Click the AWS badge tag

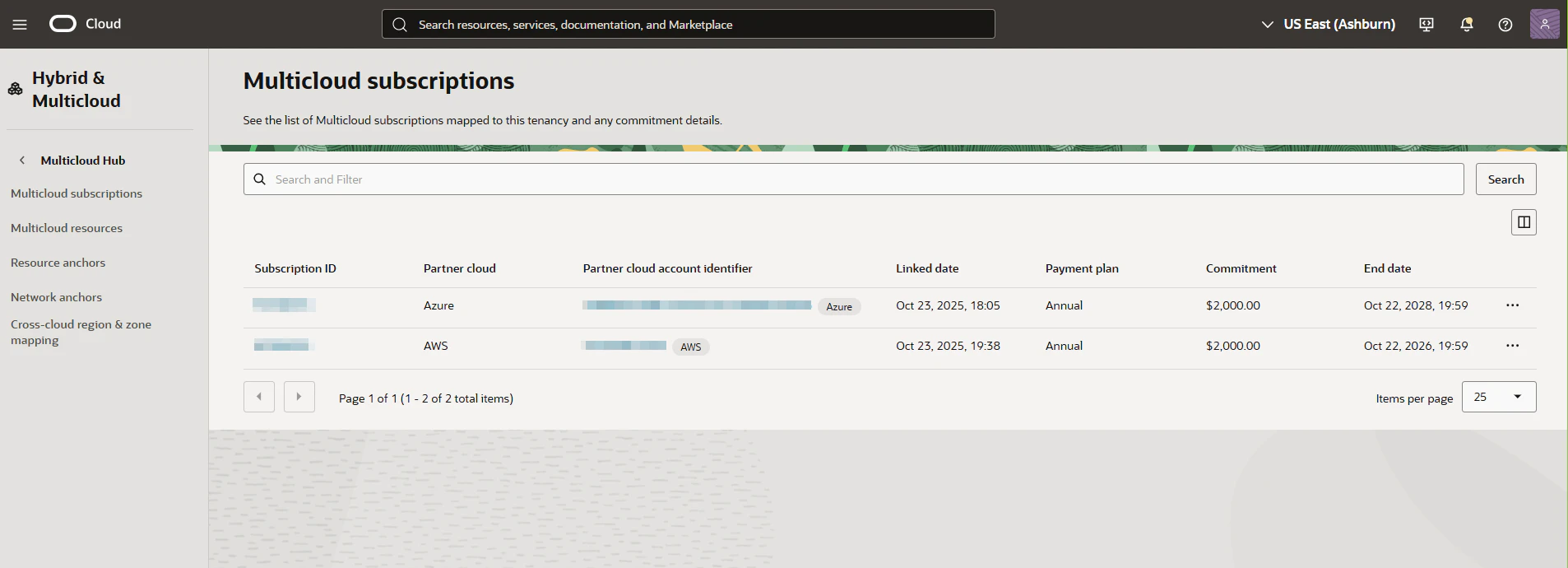pos(691,347)
